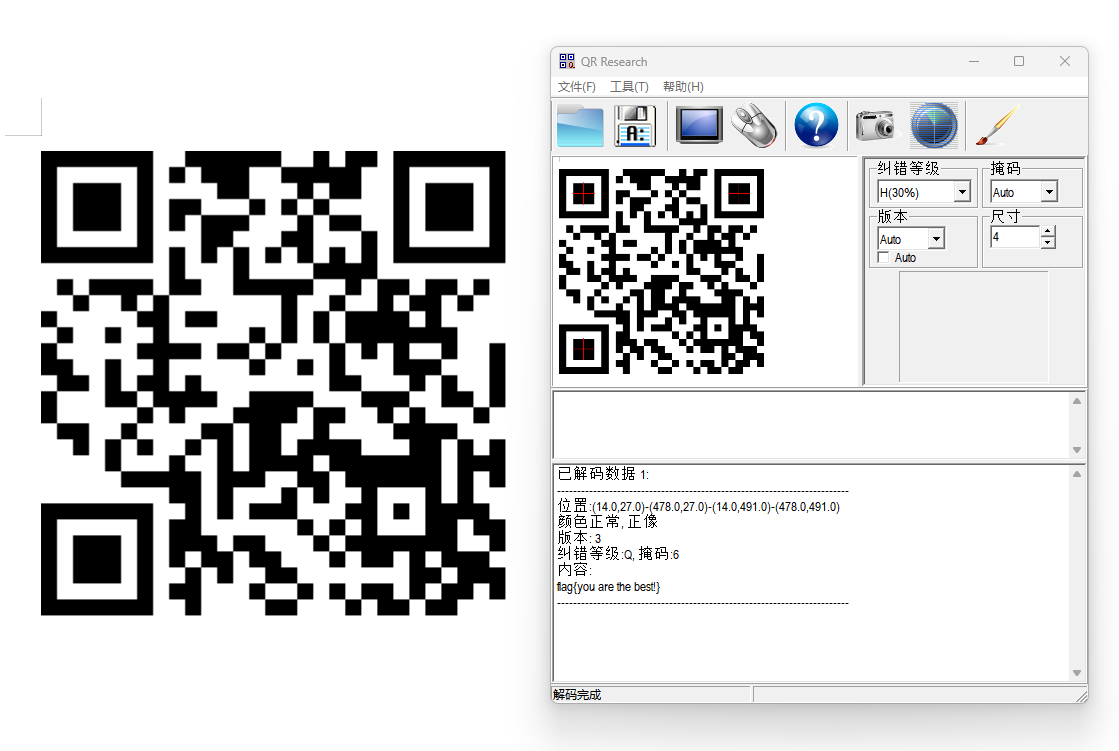The image size is (1119, 751).
Task: Click the decoded text flag{you are the best!}
Action: click(x=608, y=587)
